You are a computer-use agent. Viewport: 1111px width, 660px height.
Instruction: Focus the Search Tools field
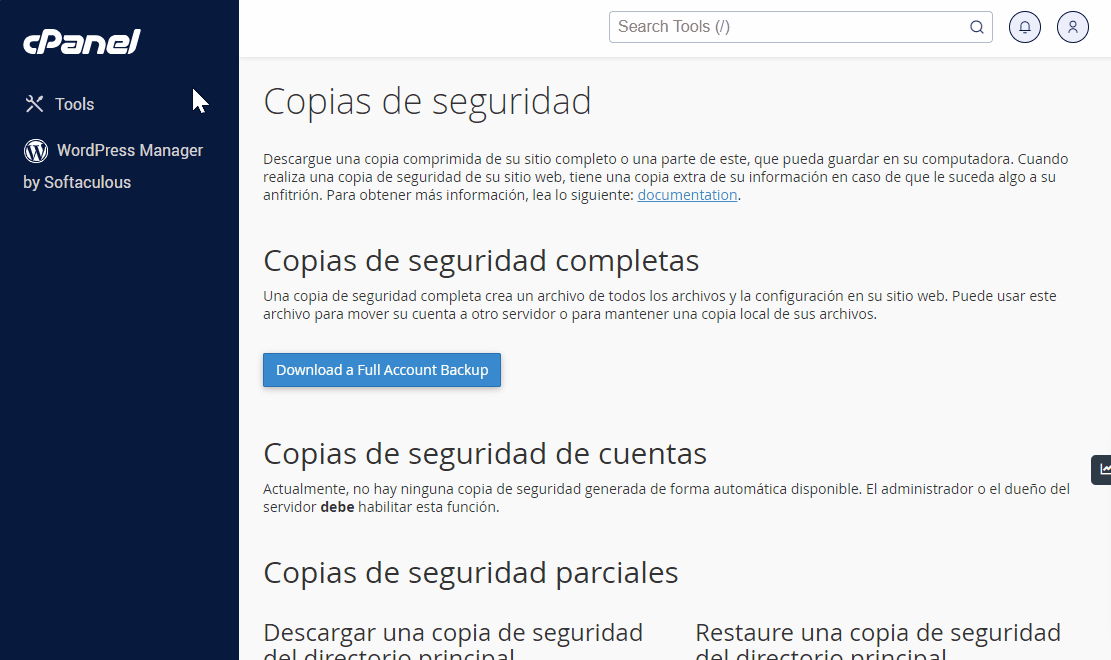point(801,27)
